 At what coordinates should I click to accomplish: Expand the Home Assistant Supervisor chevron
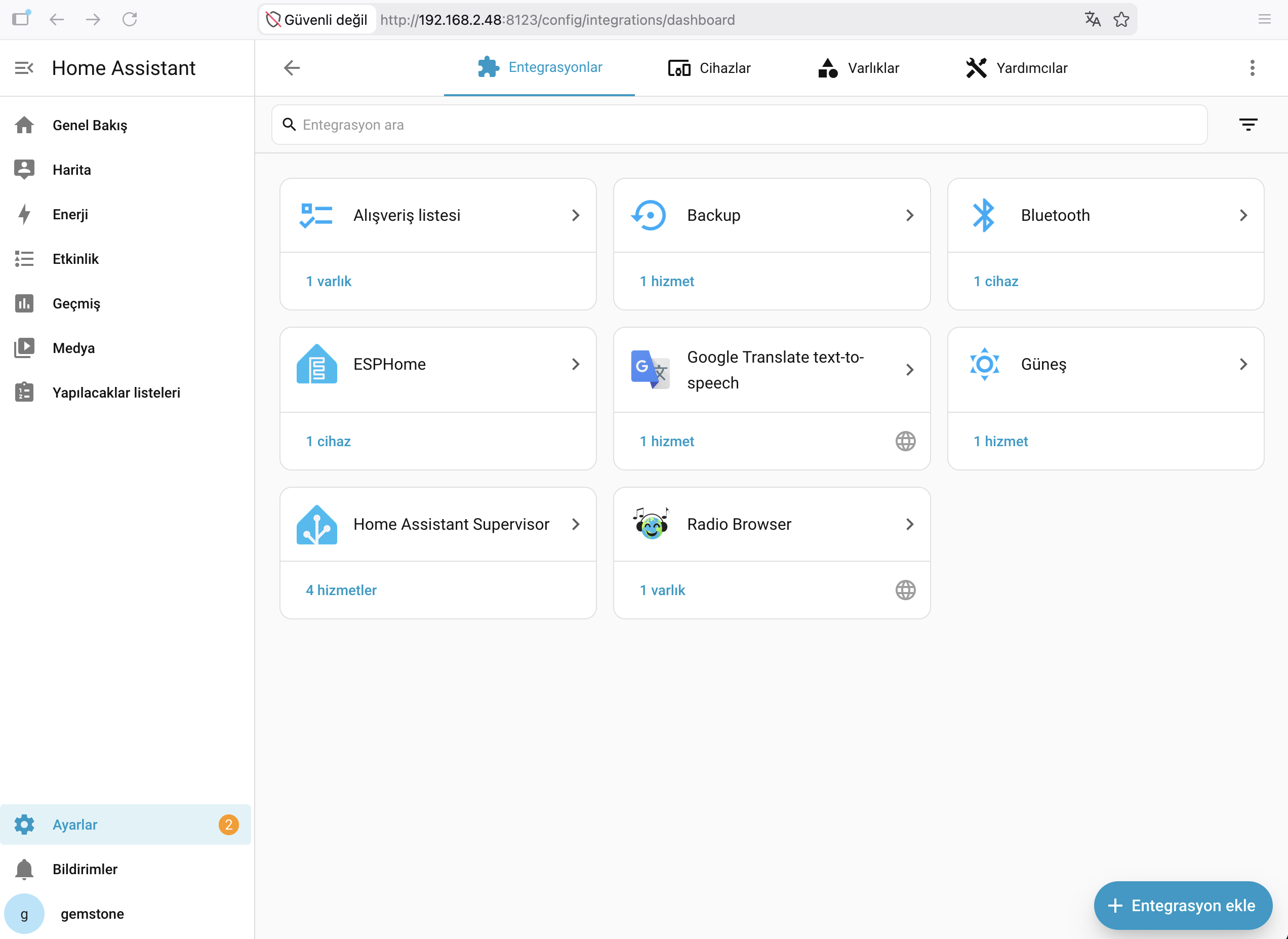[576, 524]
